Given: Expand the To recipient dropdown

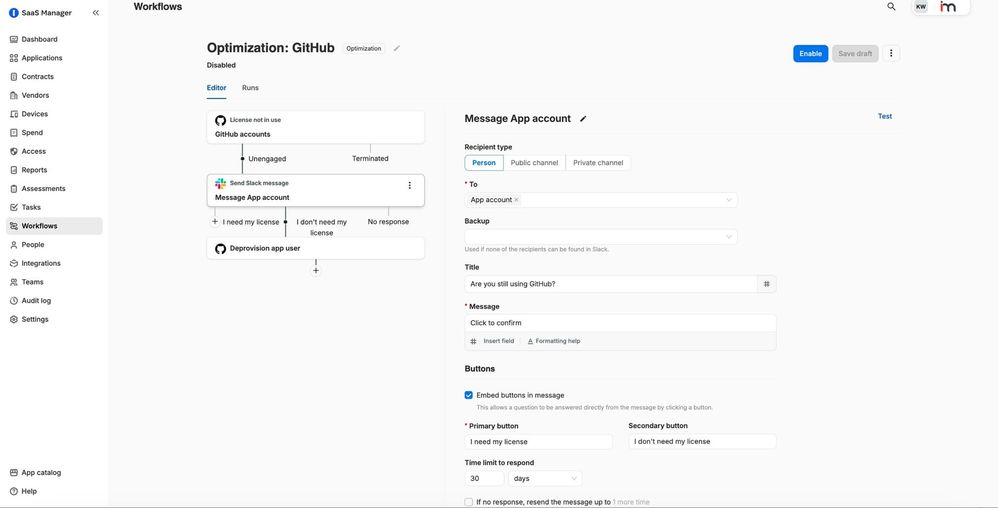Looking at the screenshot, I should tap(729, 200).
